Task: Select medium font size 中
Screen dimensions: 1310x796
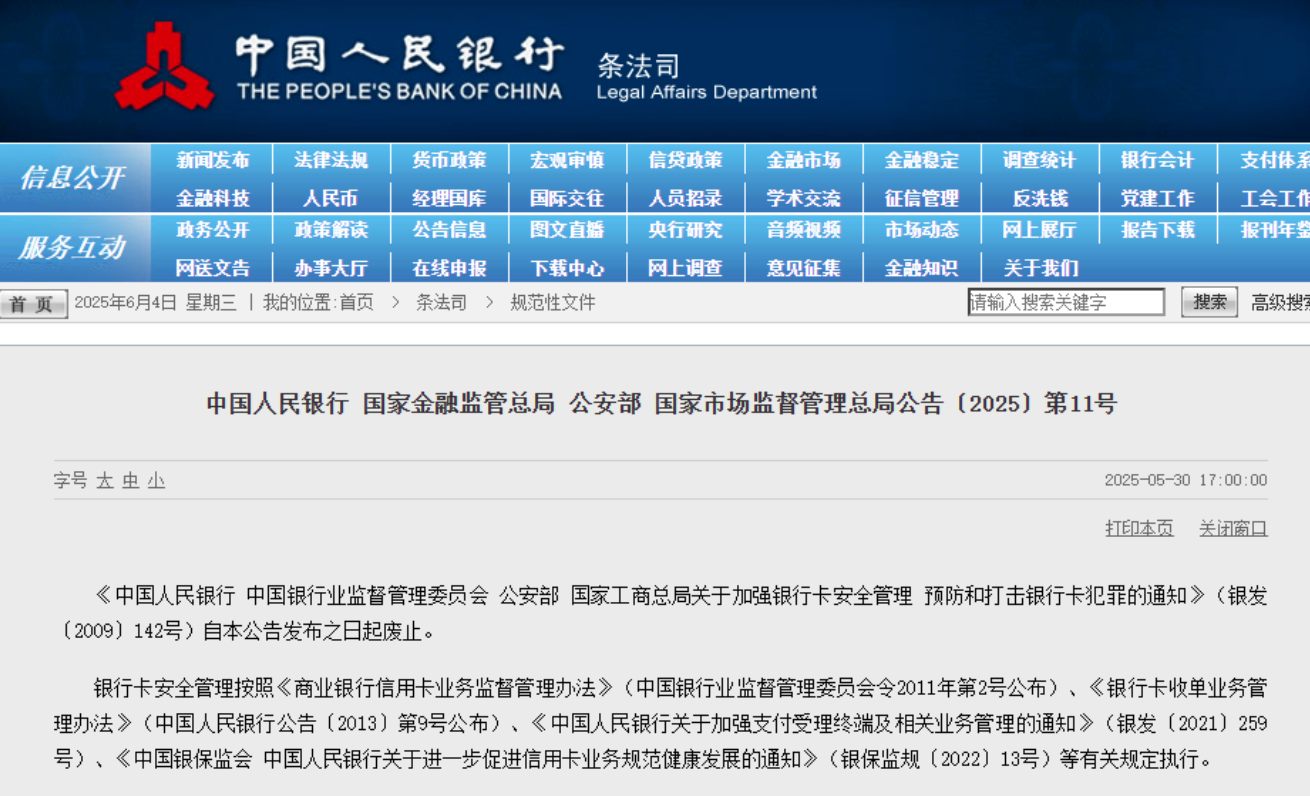Action: point(131,481)
